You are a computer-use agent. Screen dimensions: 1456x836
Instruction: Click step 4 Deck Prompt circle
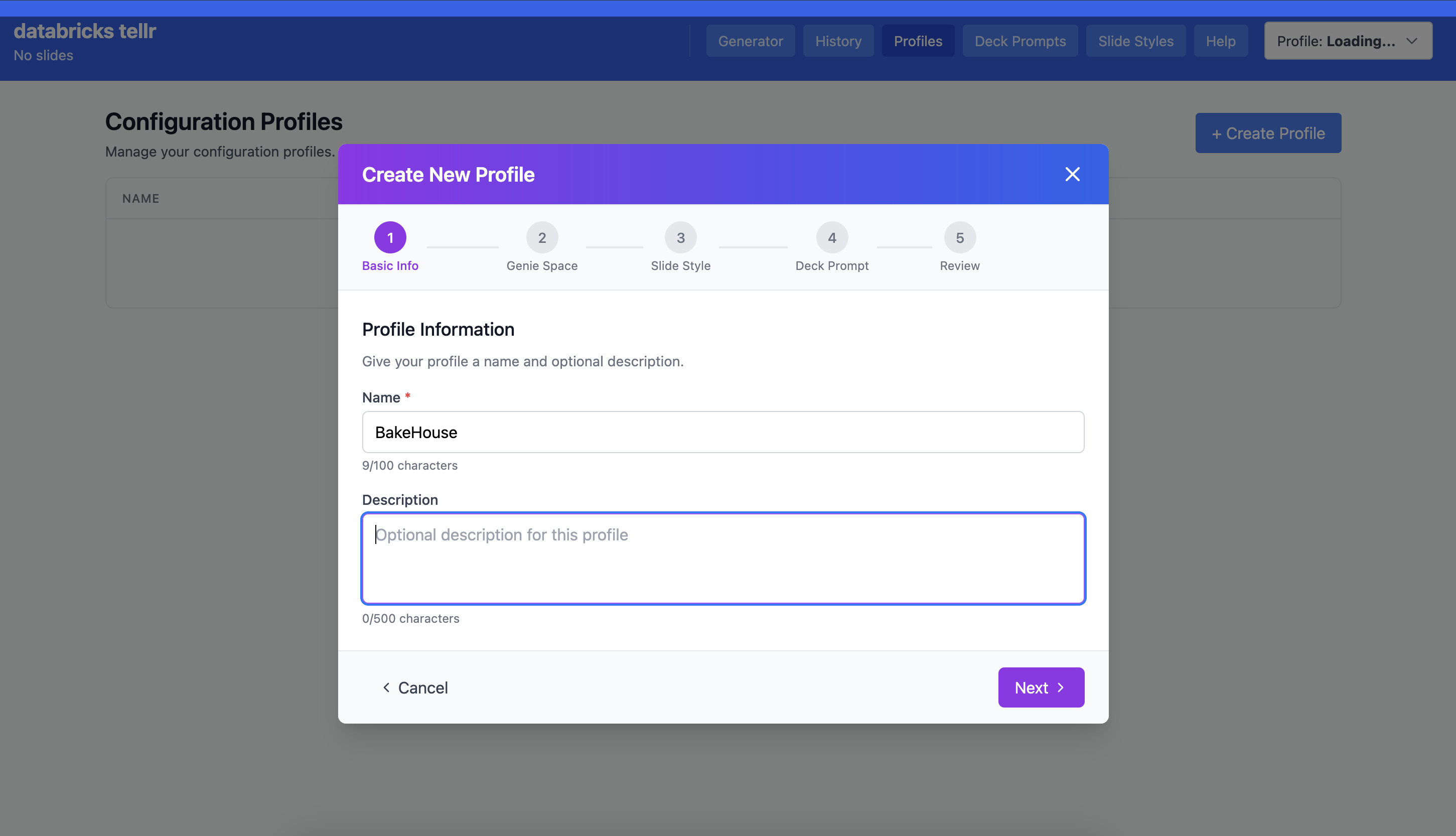pos(831,238)
